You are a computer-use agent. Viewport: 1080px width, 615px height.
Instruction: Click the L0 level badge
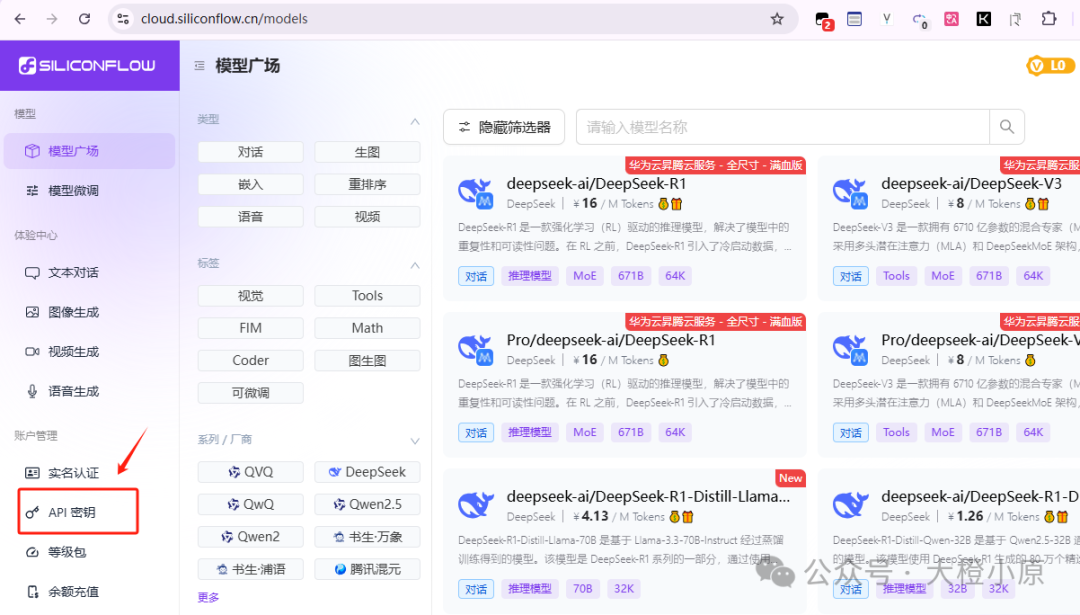pos(1050,65)
